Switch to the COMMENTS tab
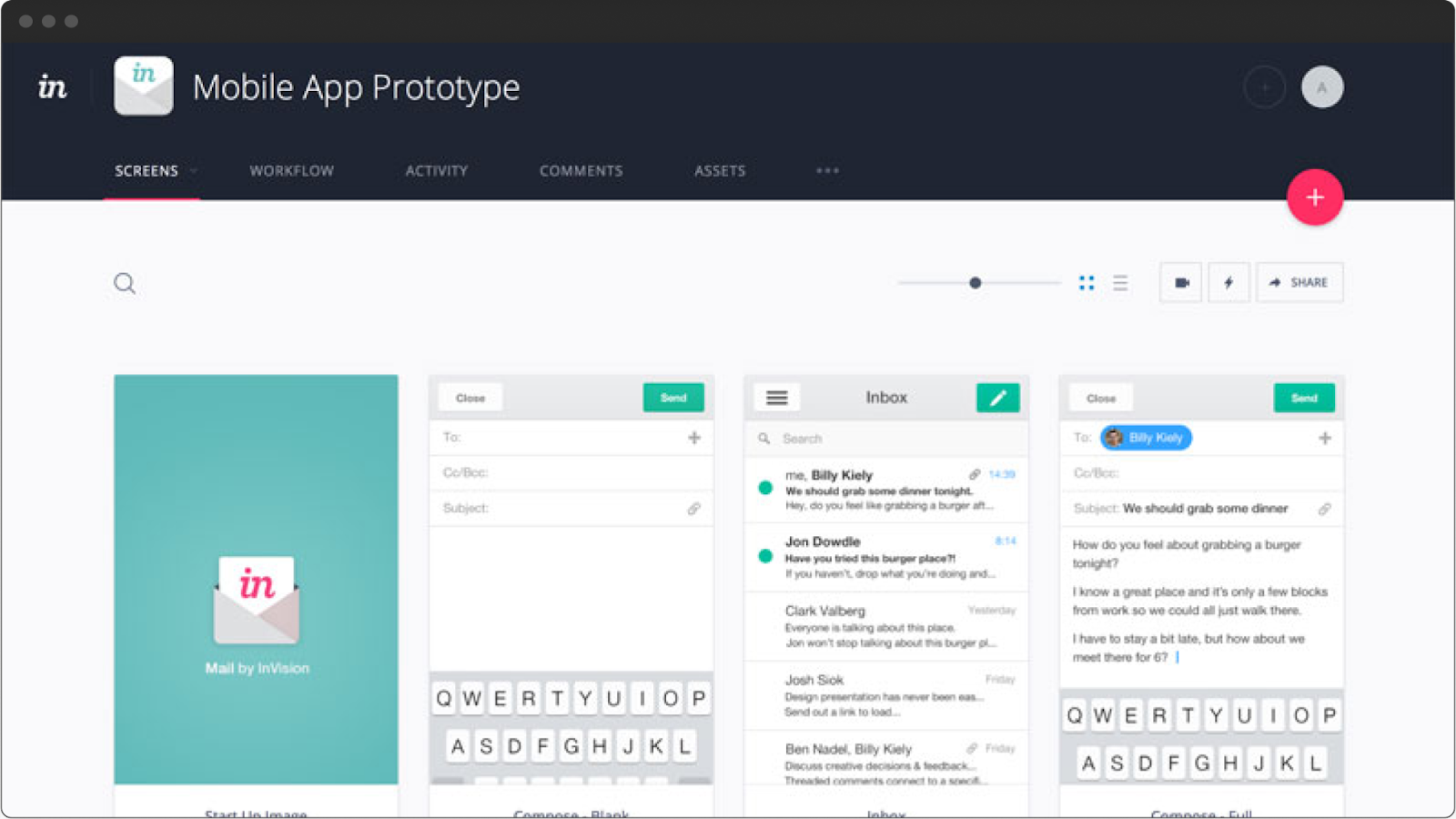This screenshot has height=819, width=1456. coord(581,171)
